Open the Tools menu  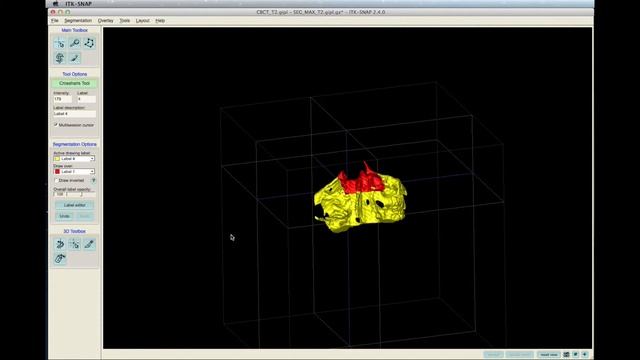tap(124, 20)
